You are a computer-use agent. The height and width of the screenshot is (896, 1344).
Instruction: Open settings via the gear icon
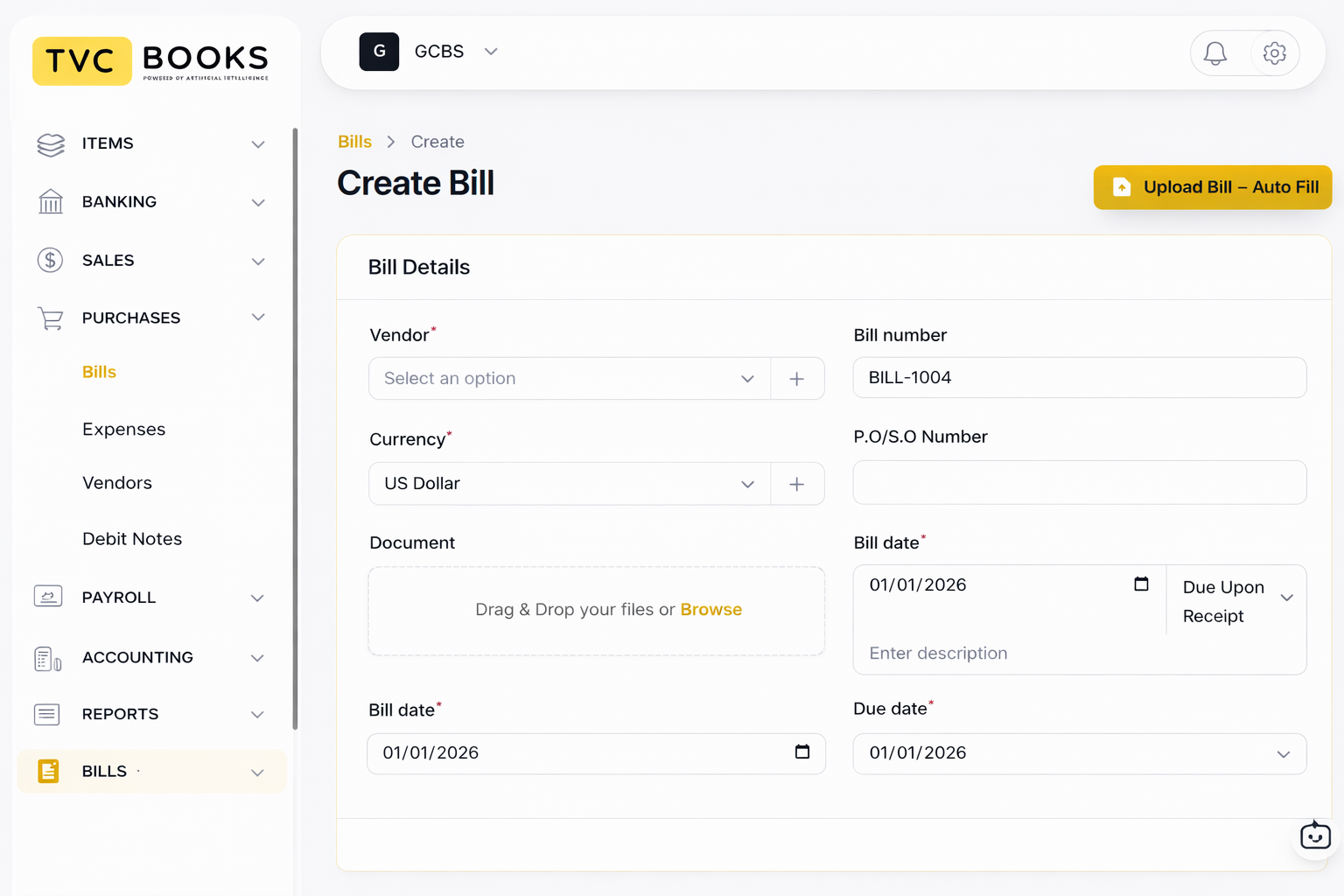point(1274,53)
